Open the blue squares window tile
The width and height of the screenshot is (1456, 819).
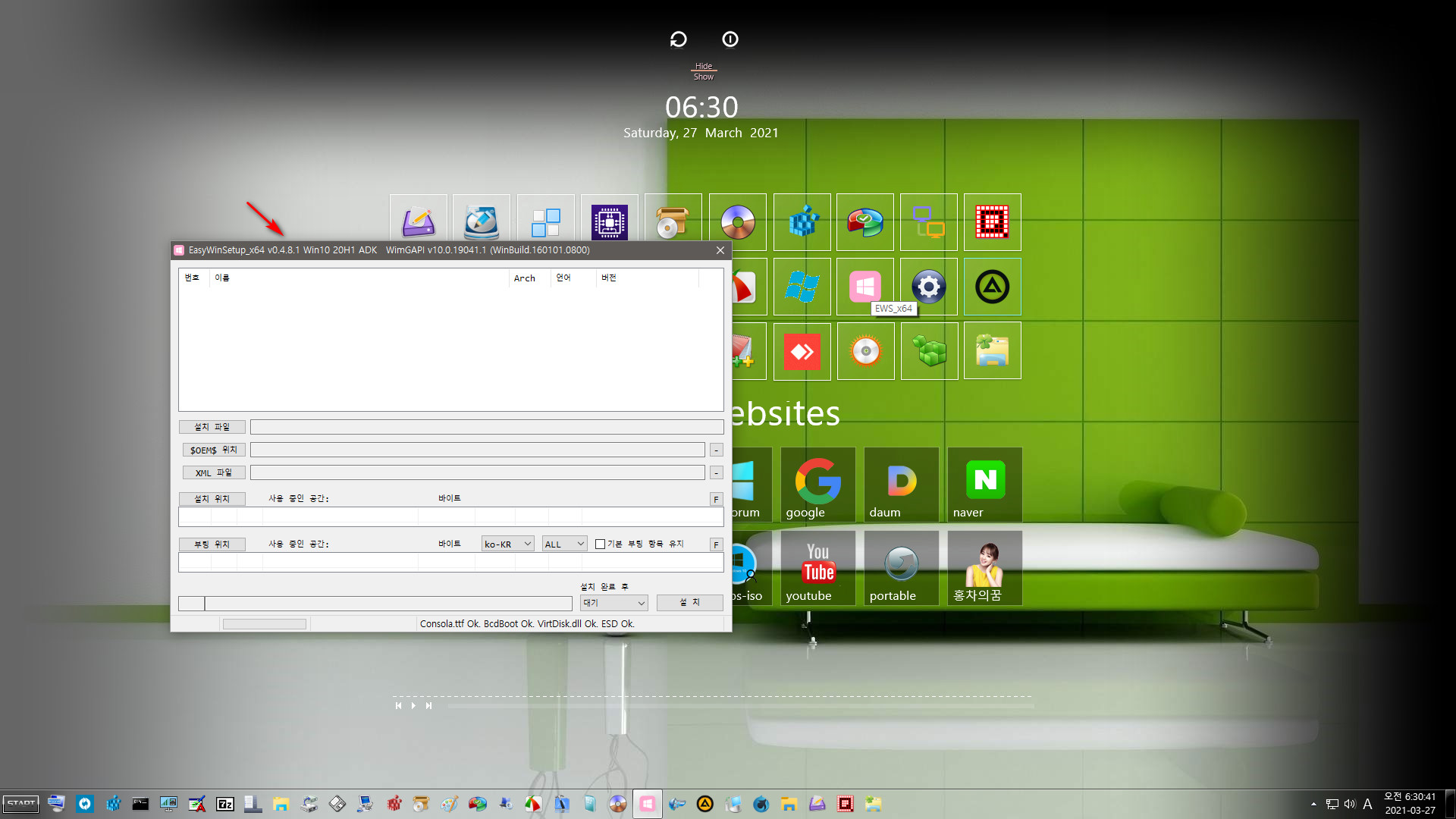545,219
